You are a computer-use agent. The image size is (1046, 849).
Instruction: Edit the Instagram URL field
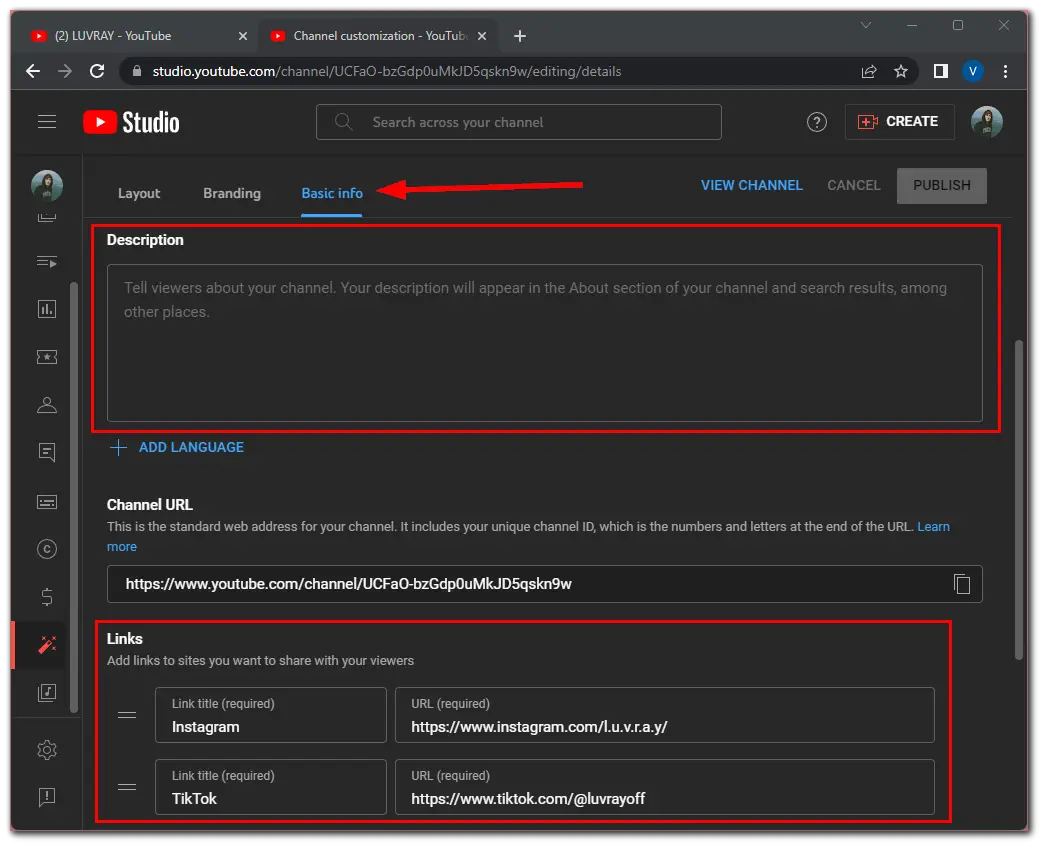coord(664,715)
